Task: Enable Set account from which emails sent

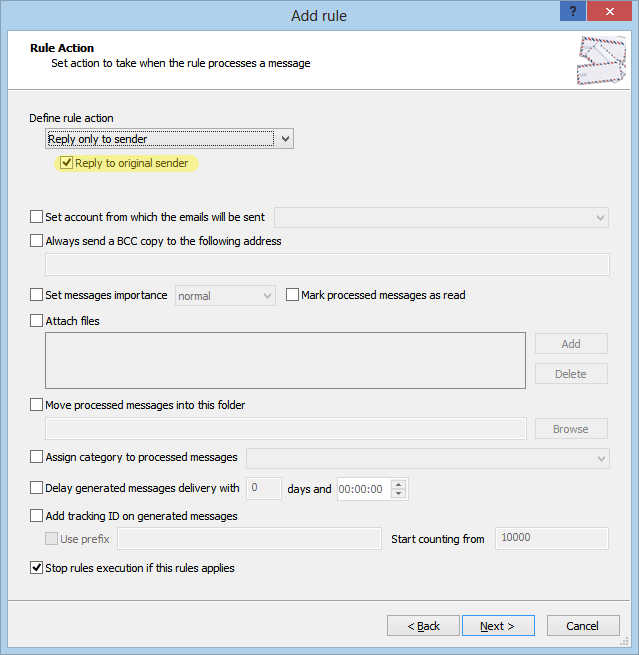Action: click(x=36, y=217)
